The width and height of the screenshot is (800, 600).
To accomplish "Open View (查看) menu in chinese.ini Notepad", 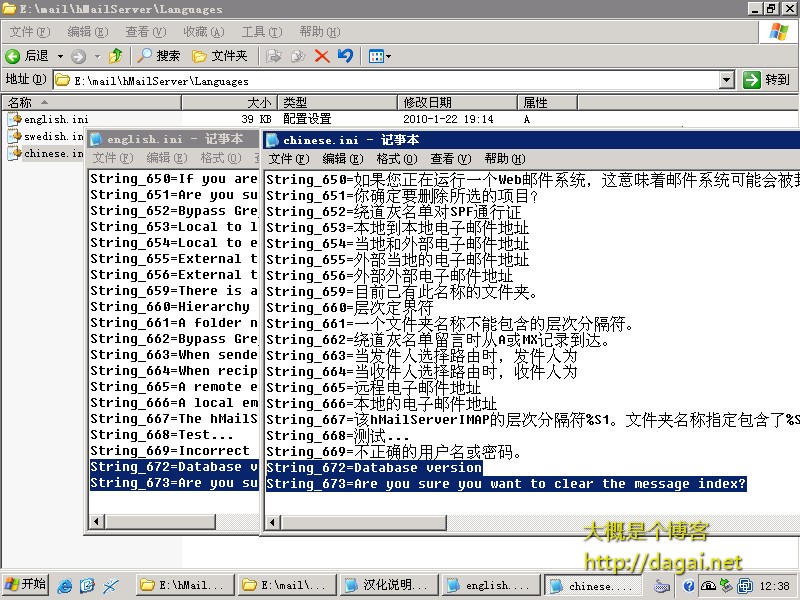I will point(451,159).
